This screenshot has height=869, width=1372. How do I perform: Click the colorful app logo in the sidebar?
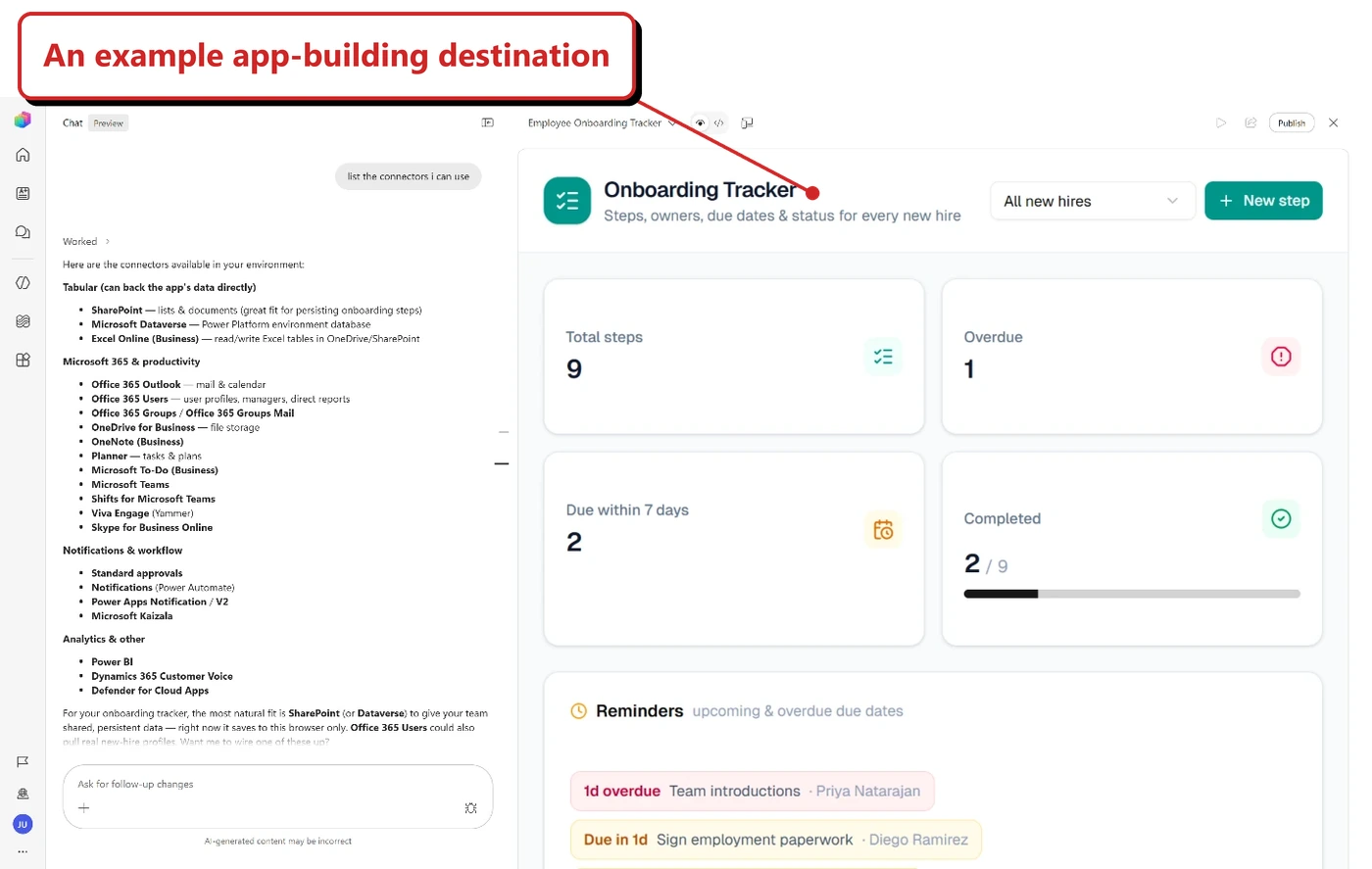click(x=23, y=120)
